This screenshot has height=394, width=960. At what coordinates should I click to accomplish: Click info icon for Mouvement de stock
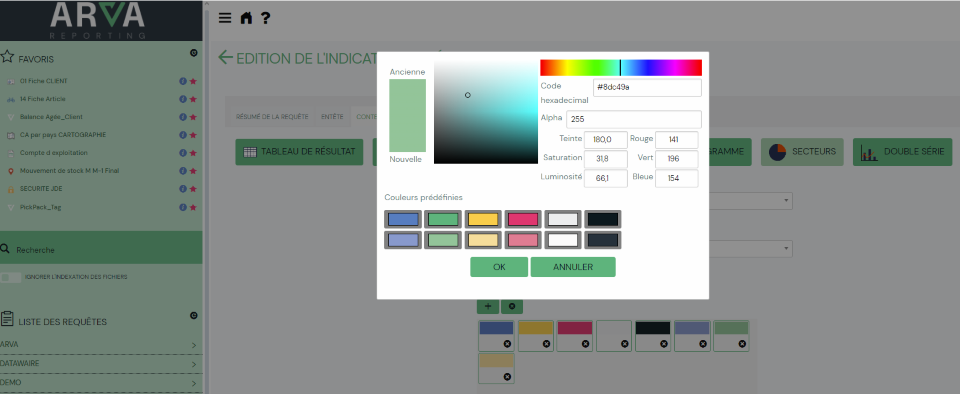[x=182, y=171]
